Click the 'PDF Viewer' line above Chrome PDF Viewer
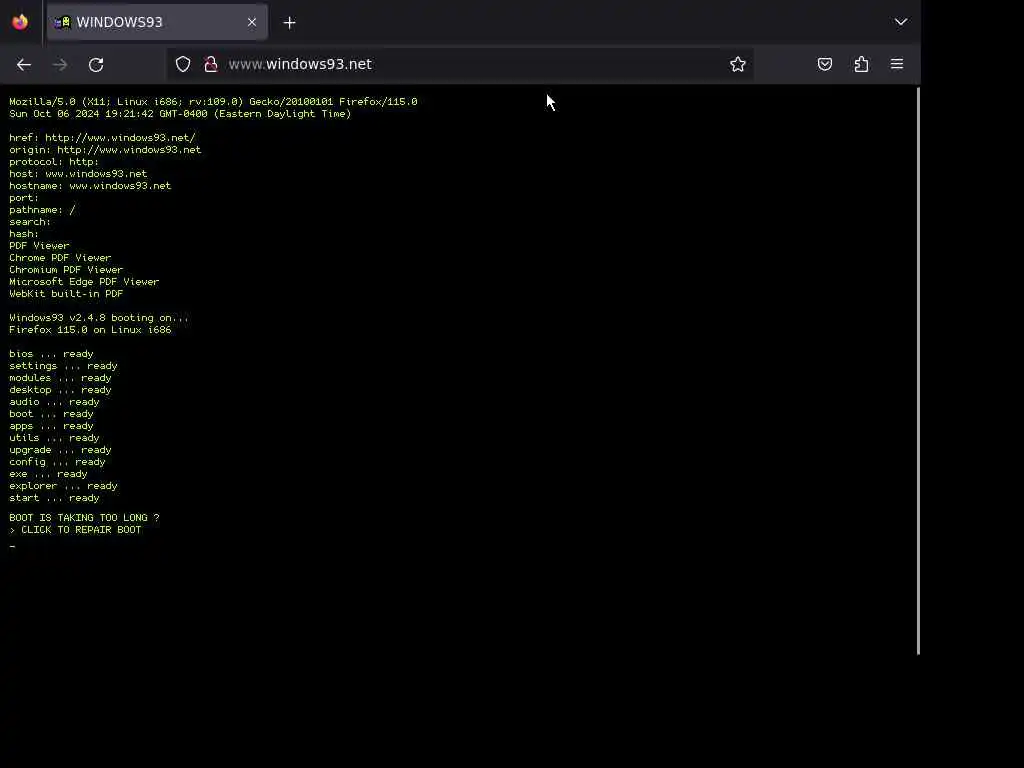 click(39, 246)
